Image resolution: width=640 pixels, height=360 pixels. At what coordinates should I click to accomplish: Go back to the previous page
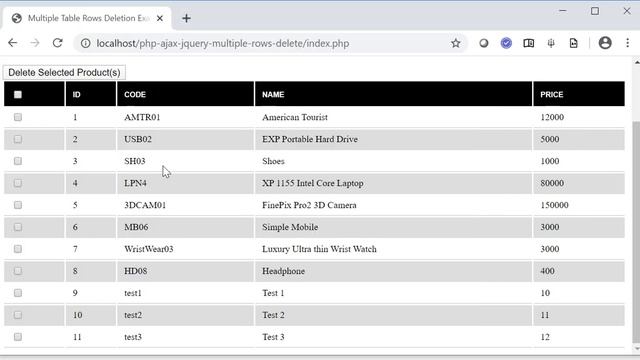[13, 43]
